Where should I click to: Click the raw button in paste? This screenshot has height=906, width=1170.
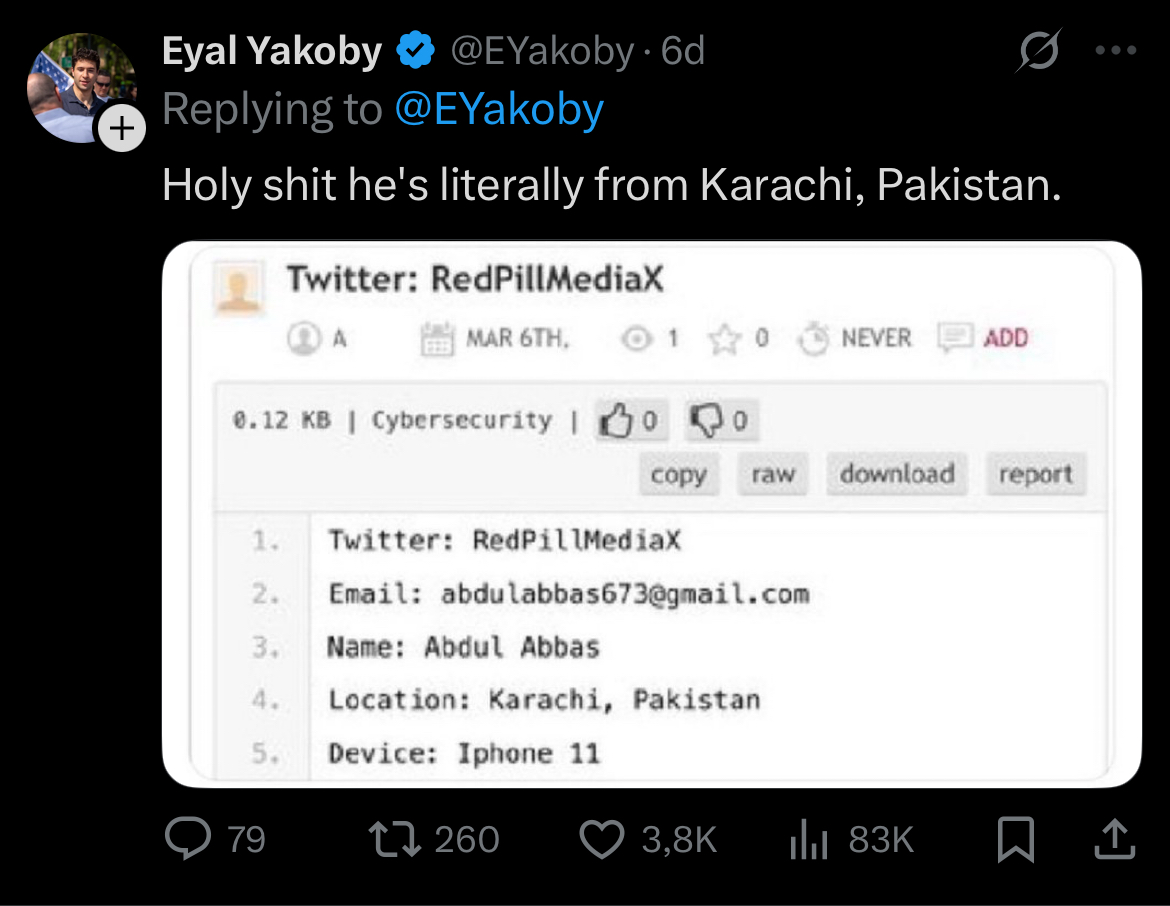pos(773,474)
